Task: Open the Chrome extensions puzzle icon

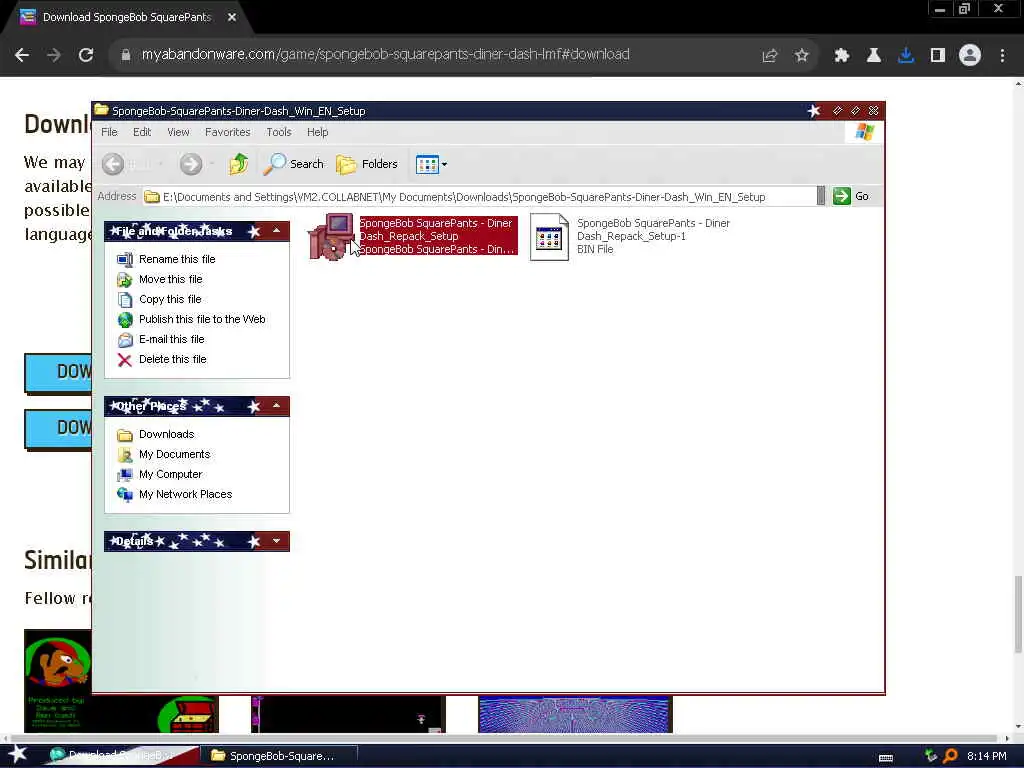Action: coord(841,56)
